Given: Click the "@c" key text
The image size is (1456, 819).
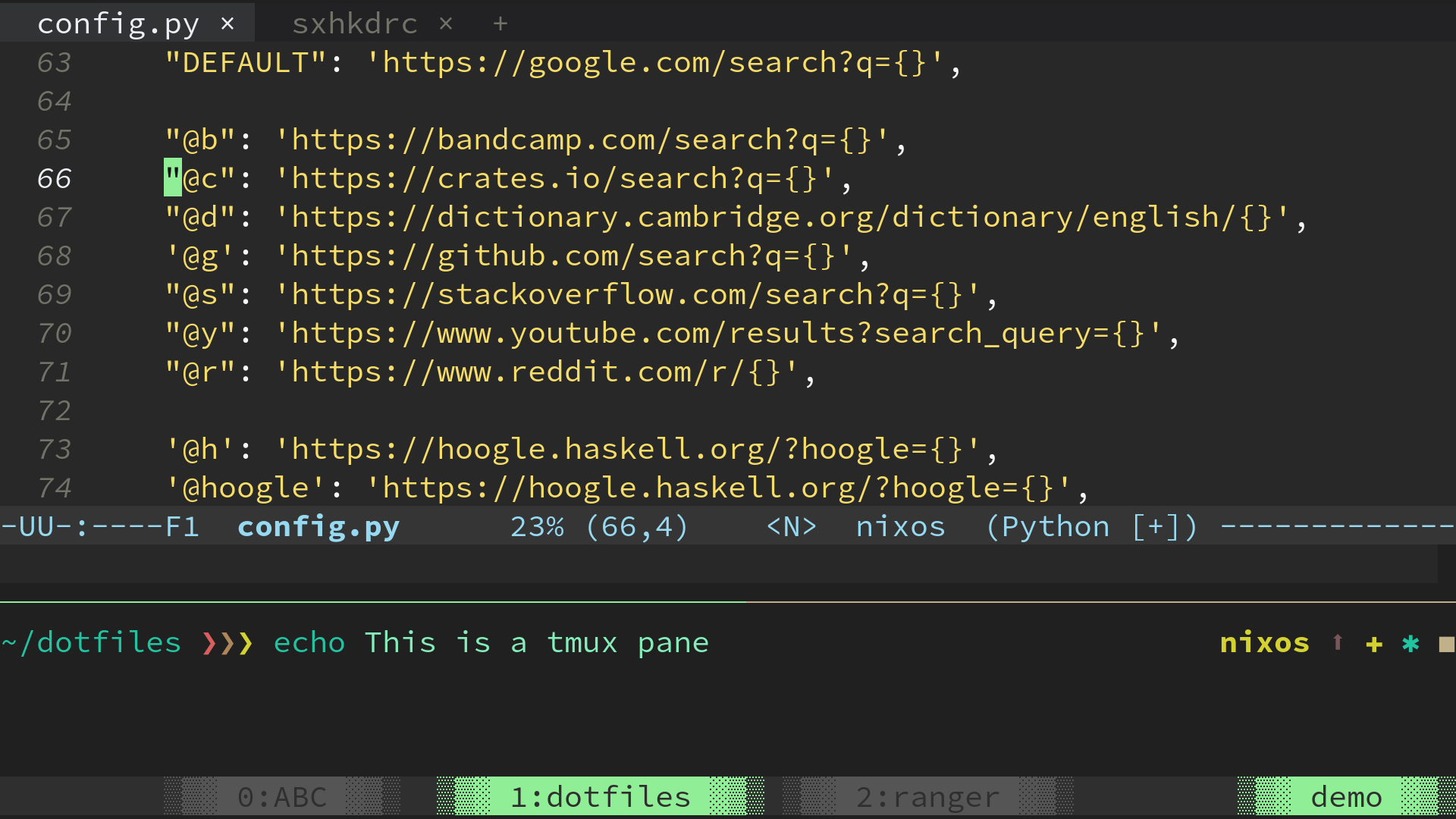Looking at the screenshot, I should click(x=200, y=178).
